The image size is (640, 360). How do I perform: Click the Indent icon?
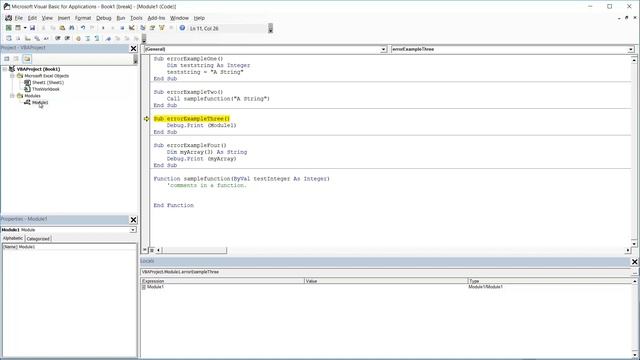point(58,38)
